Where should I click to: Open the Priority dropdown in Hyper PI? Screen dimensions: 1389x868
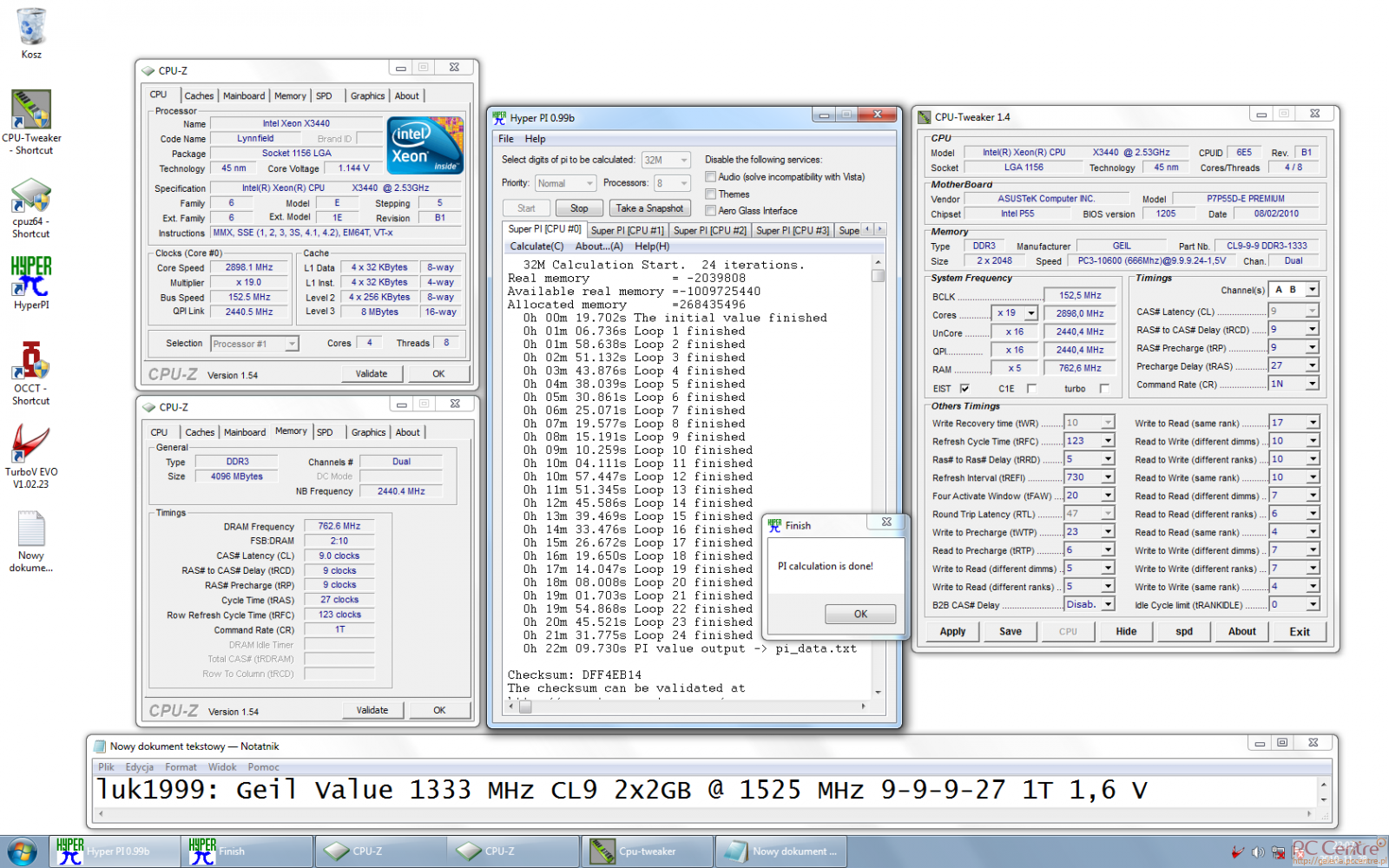coord(564,183)
